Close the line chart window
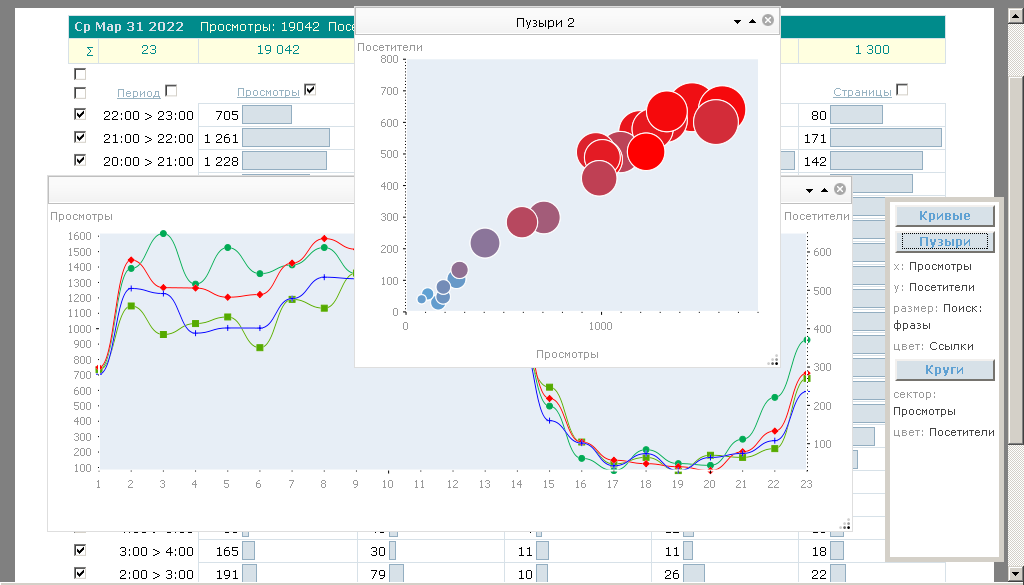The image size is (1024, 585). 840,189
